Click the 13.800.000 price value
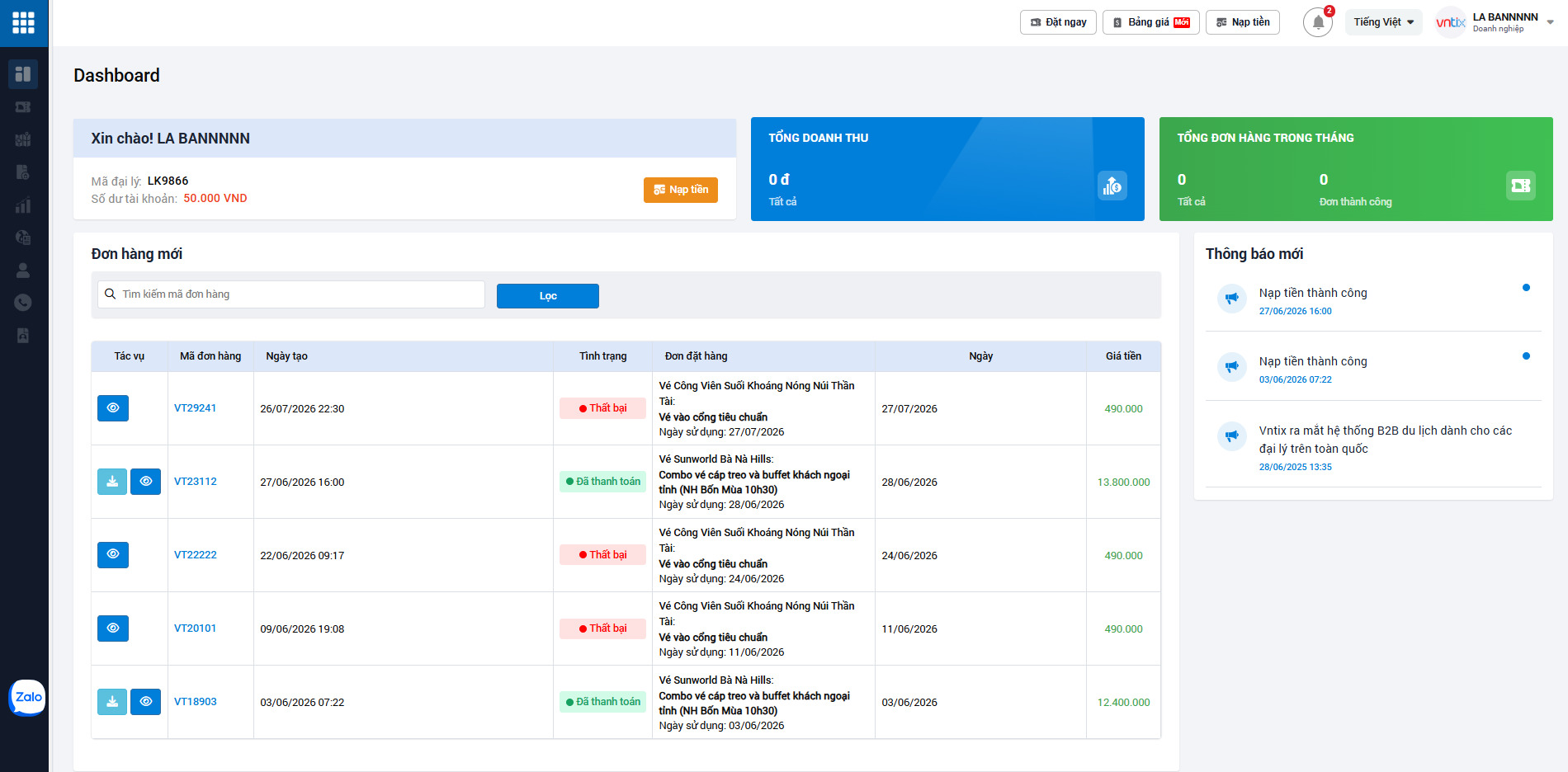The image size is (1568, 772). click(1123, 482)
